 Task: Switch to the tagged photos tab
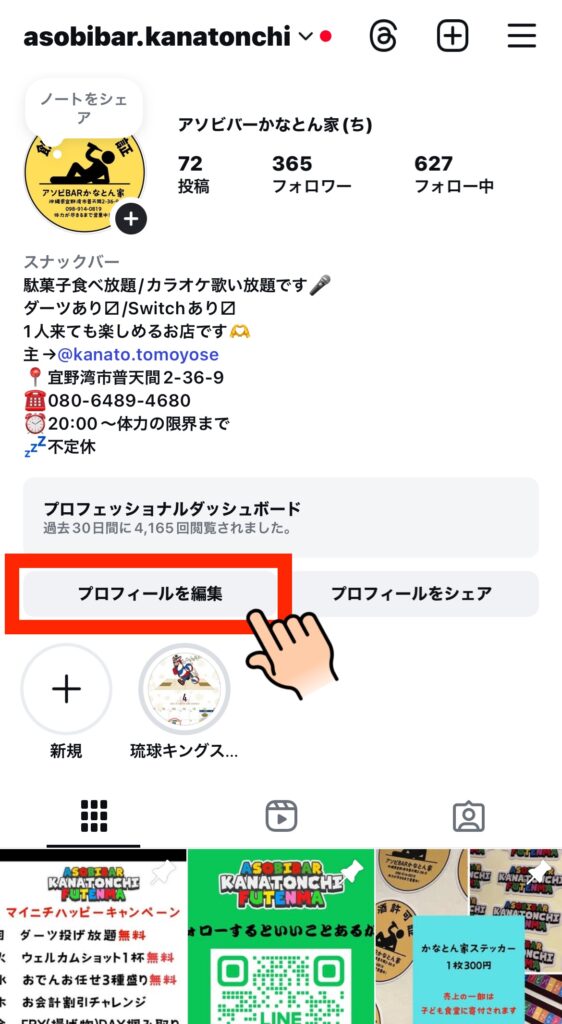(469, 816)
